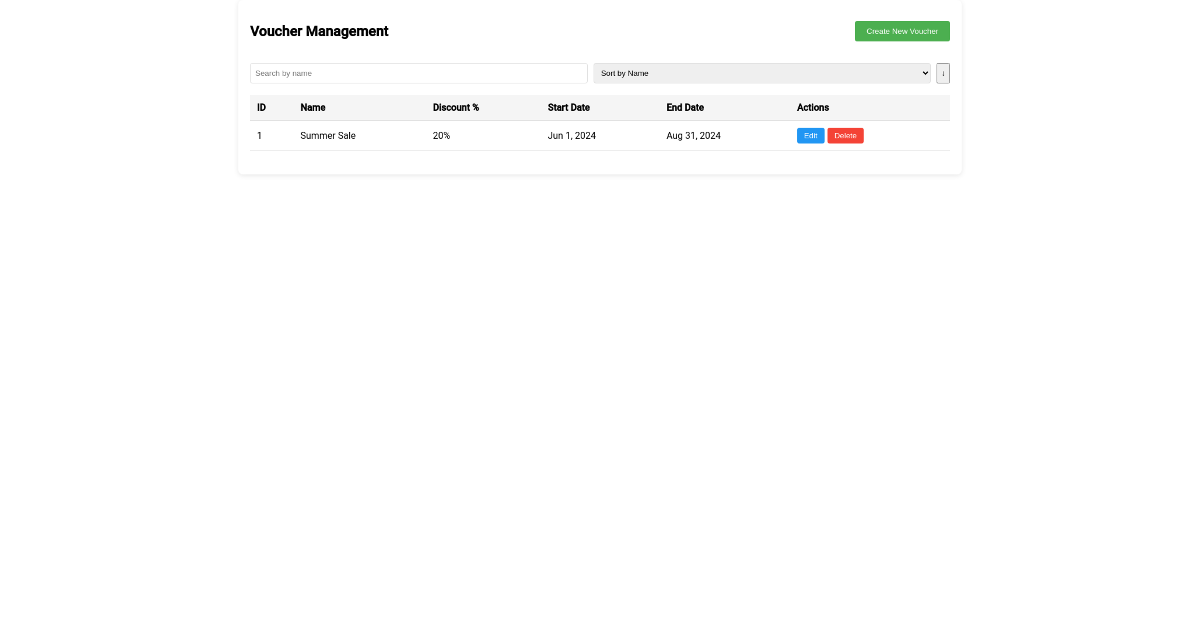Click the End Date column header

(685, 107)
